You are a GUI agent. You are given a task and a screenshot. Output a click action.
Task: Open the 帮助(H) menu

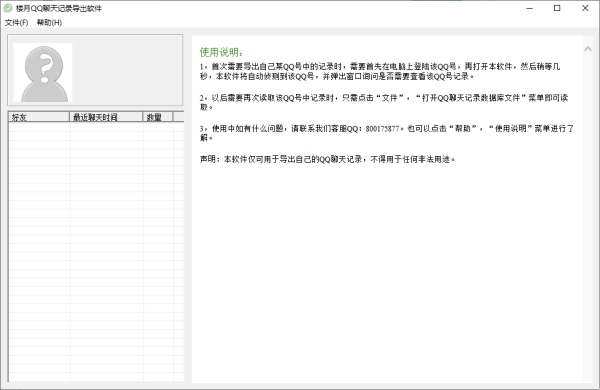tap(49, 23)
